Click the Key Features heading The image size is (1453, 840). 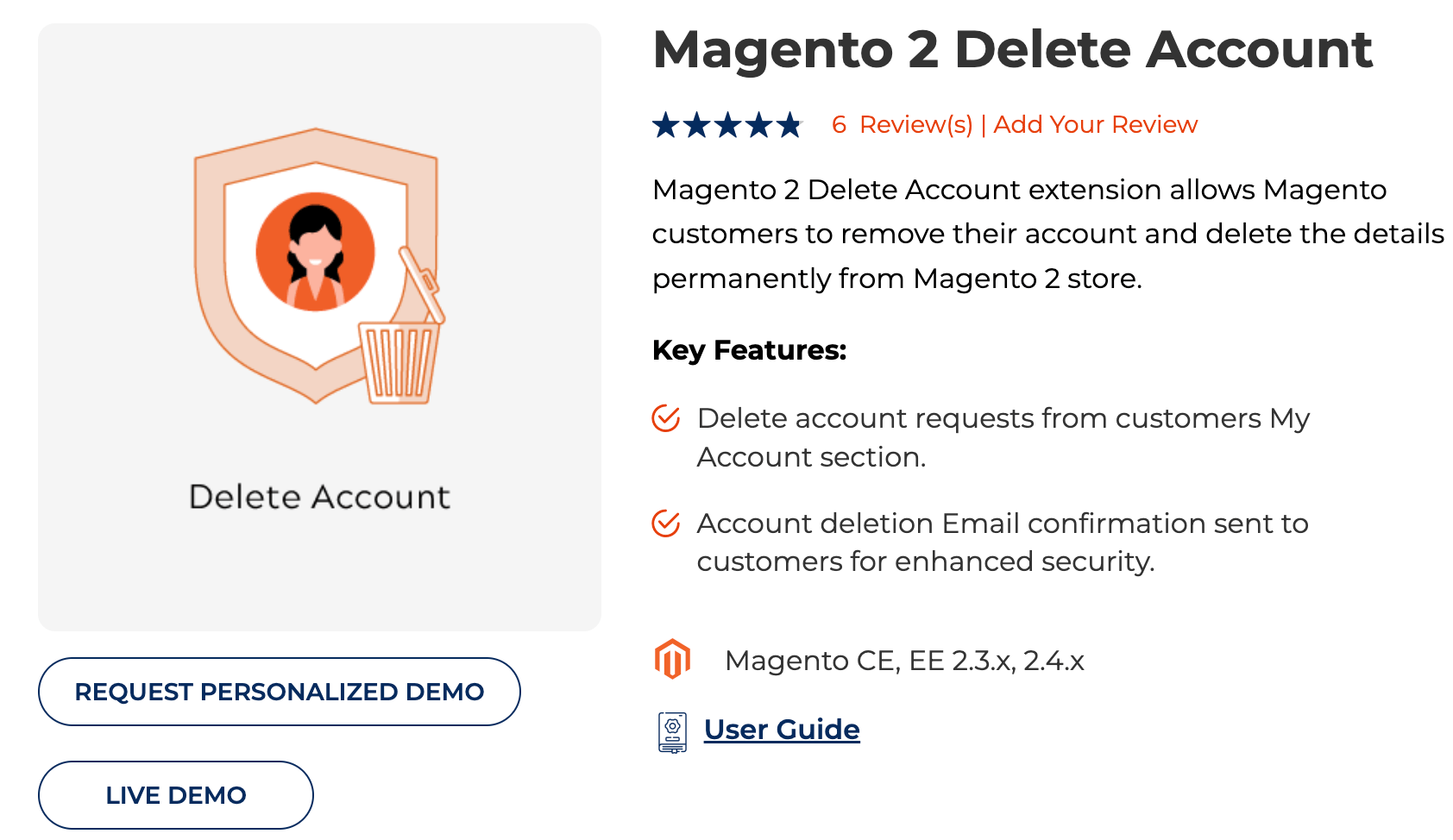[749, 351]
